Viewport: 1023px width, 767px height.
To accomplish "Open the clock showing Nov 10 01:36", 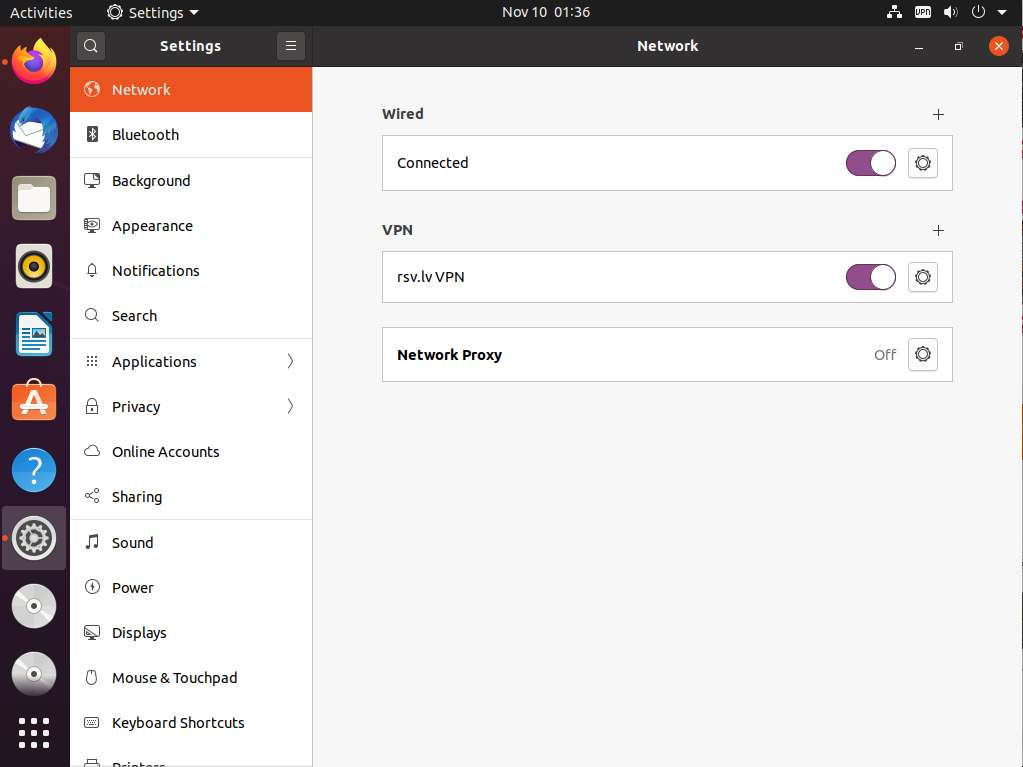I will coord(546,13).
